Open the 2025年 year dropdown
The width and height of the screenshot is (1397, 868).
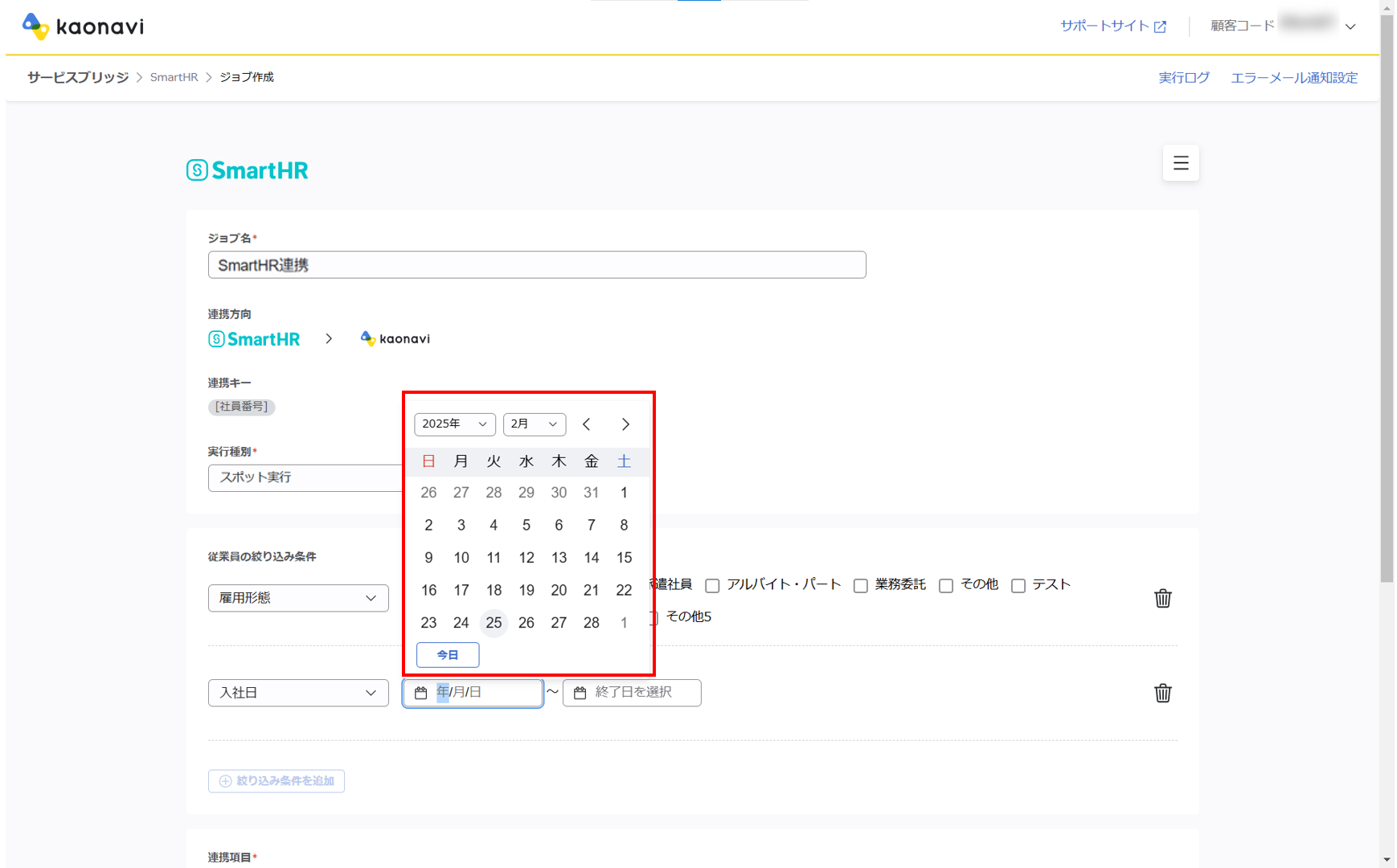(x=455, y=424)
